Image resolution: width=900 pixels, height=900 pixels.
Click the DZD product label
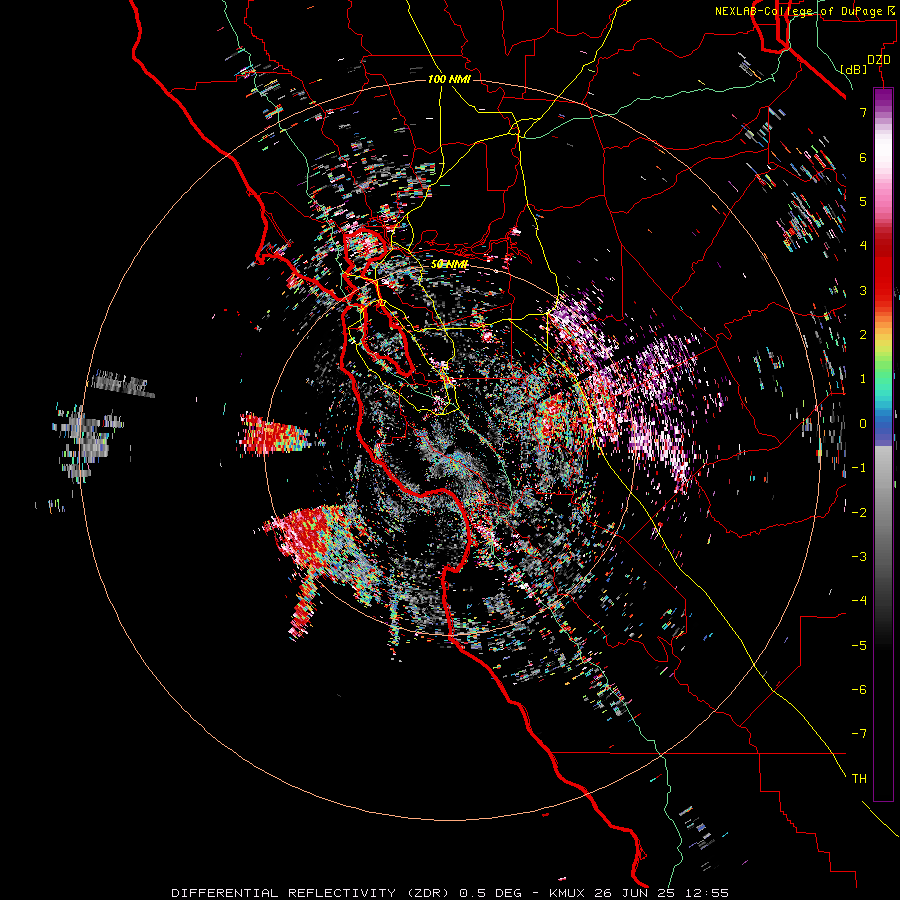(879, 60)
